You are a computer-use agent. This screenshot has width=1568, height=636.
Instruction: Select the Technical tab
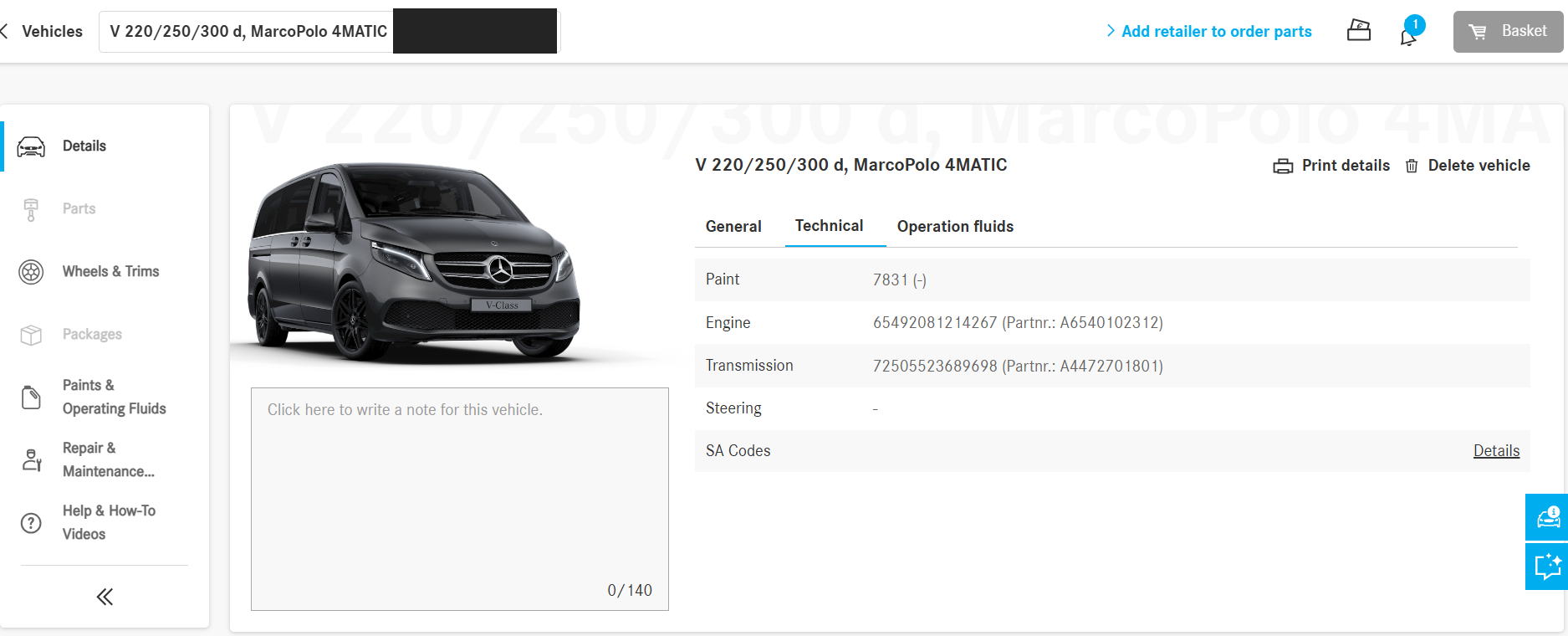coord(829,226)
